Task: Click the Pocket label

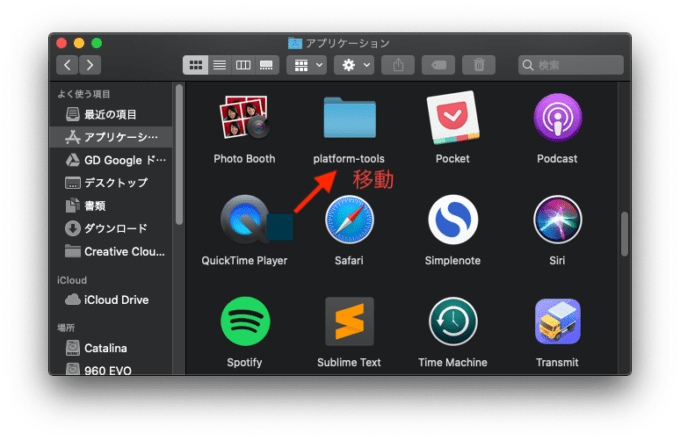Action: [x=453, y=159]
